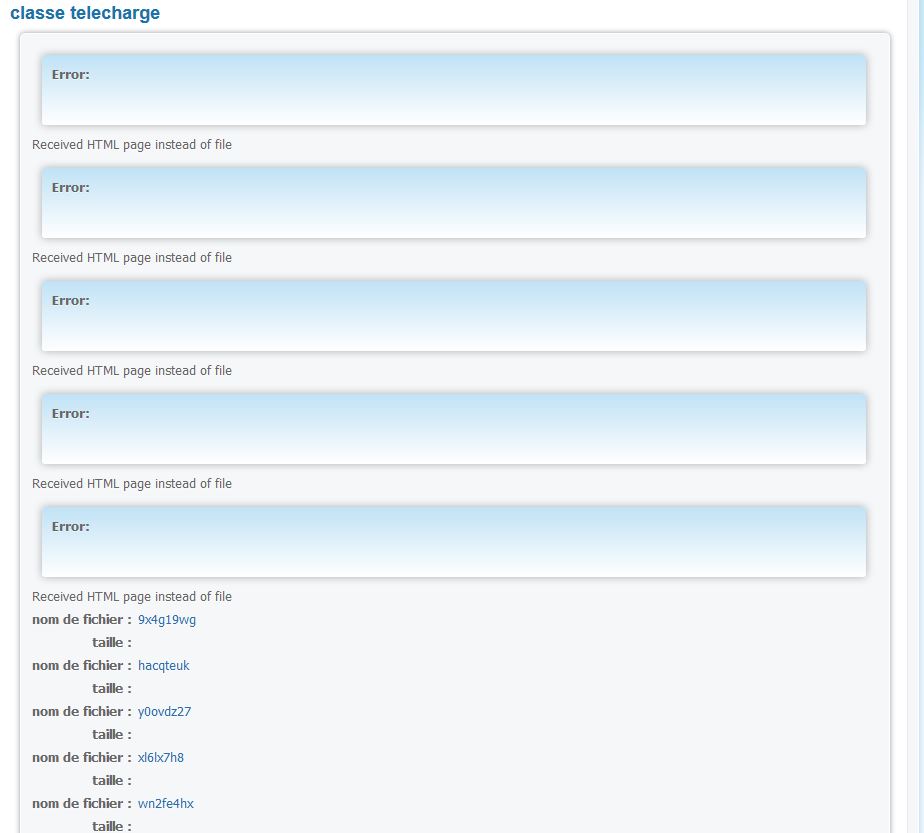Viewport: 924px width, 833px height.
Task: Click the y0ovdz27 file name link
Action: point(164,712)
